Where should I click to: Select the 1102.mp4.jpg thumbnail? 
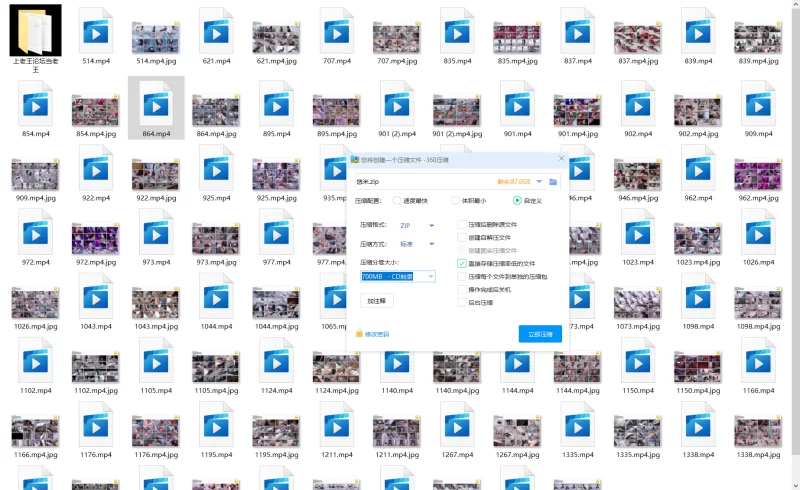[x=96, y=368]
